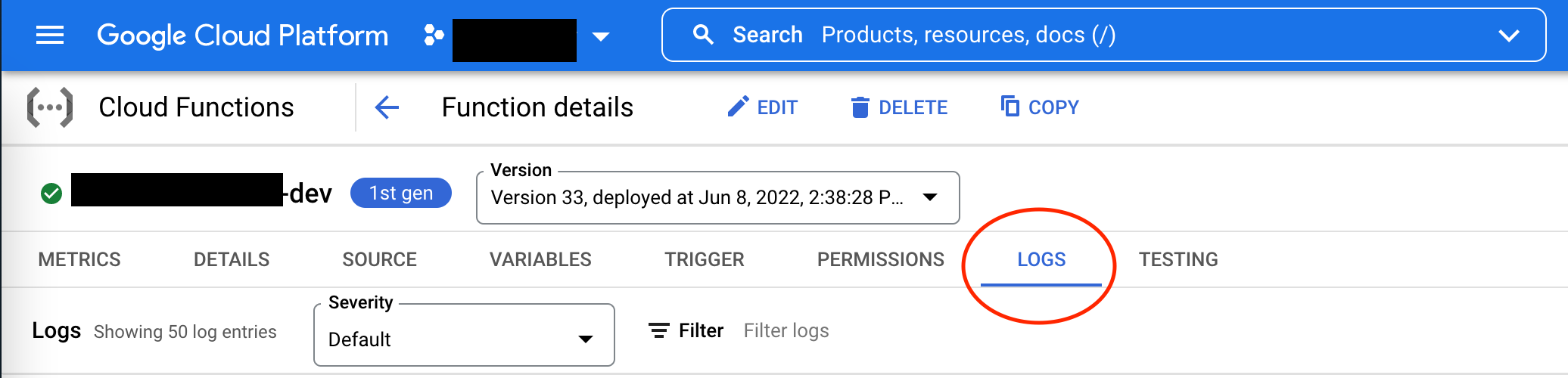1568x378 pixels.
Task: Click the Copy function icon
Action: [1010, 107]
